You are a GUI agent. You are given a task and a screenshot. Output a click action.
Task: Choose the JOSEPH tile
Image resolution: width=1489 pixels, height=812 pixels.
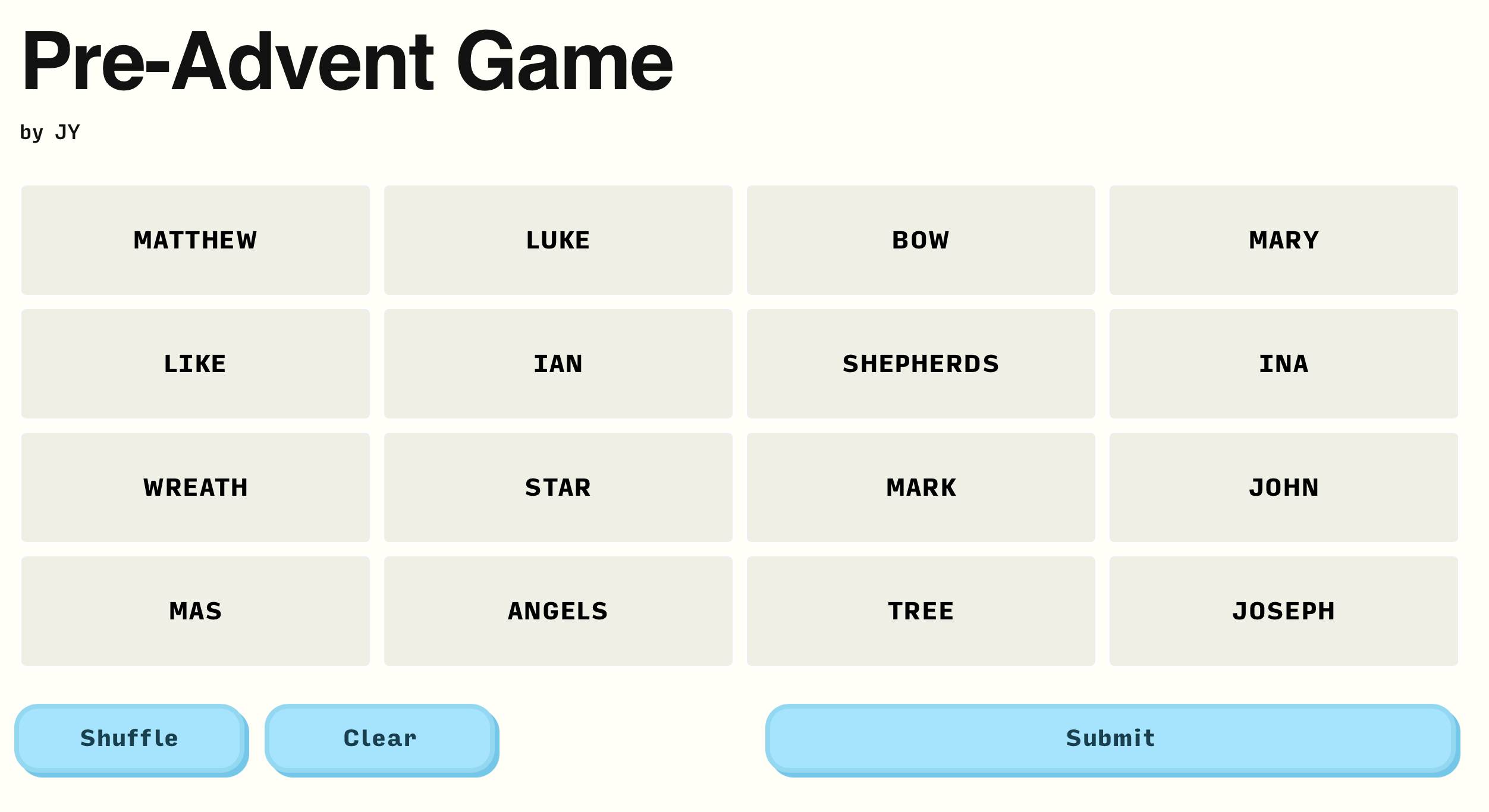1283,611
